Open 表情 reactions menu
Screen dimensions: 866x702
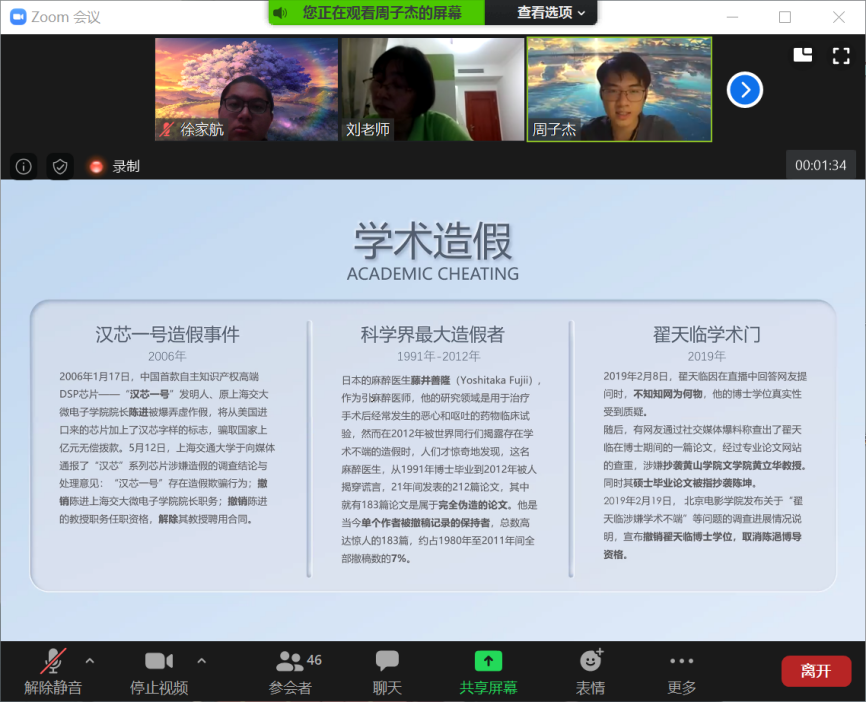pyautogui.click(x=590, y=671)
